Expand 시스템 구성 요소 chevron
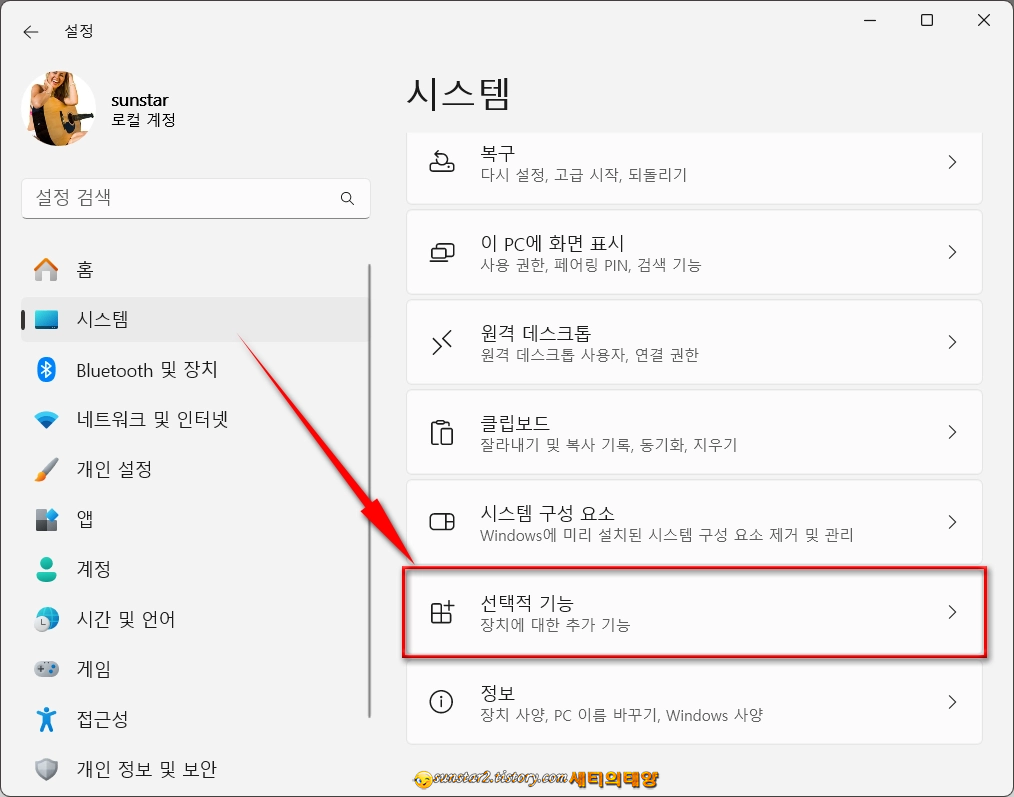Screen dimensions: 1014x797 (952, 521)
